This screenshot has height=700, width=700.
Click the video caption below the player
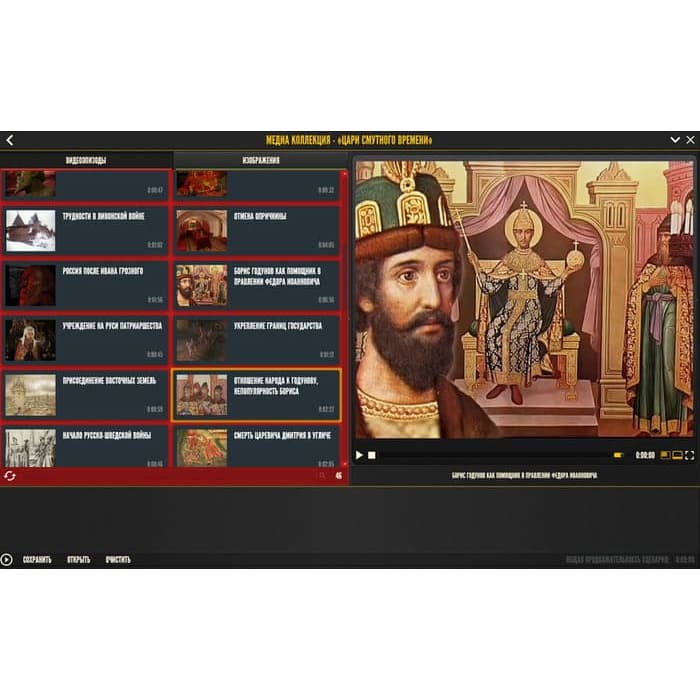point(524,475)
